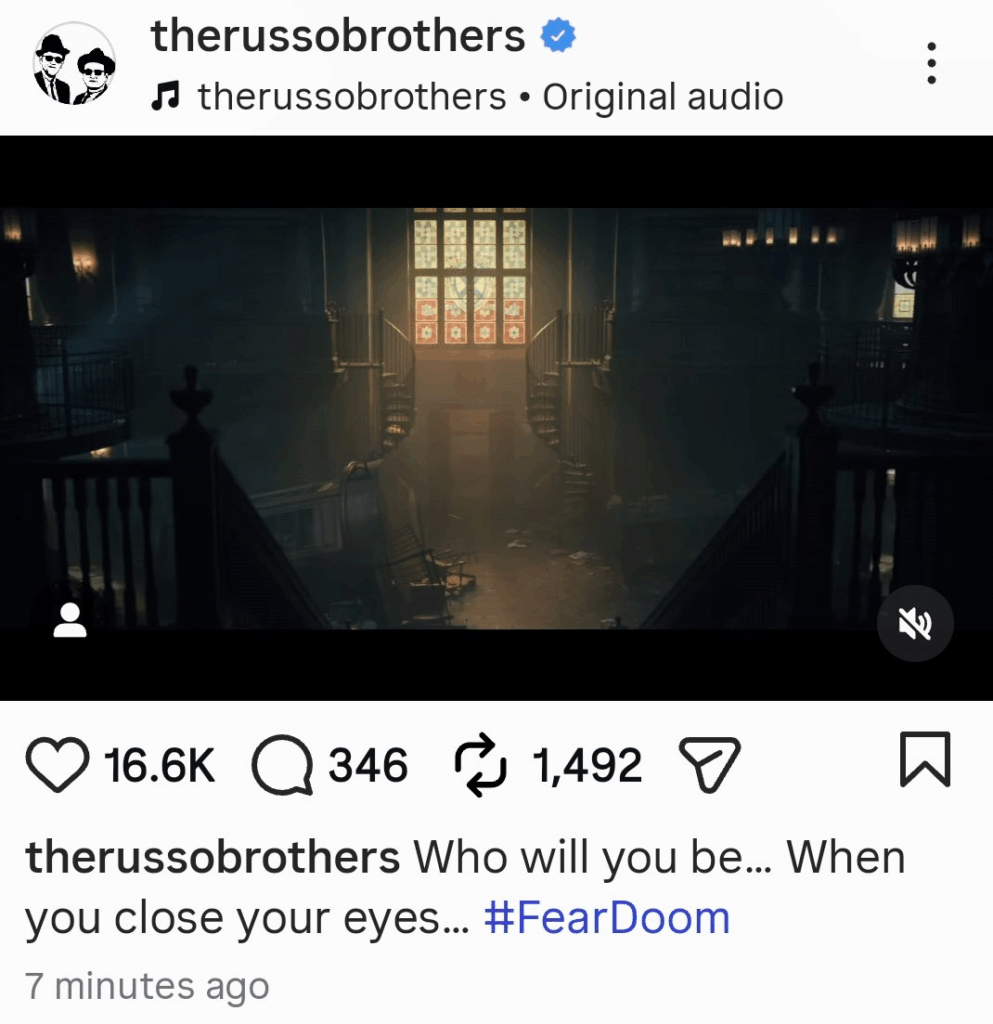Show tagged people via person icon

pos(70,620)
